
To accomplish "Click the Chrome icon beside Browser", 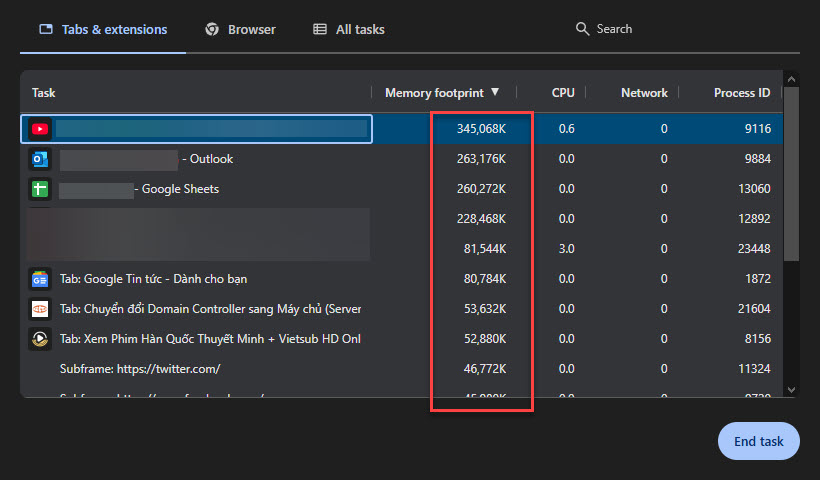I will 212,30.
